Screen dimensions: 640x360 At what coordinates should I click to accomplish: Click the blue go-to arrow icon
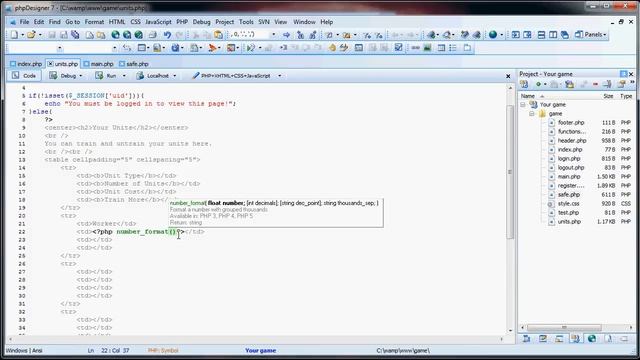[287, 35]
